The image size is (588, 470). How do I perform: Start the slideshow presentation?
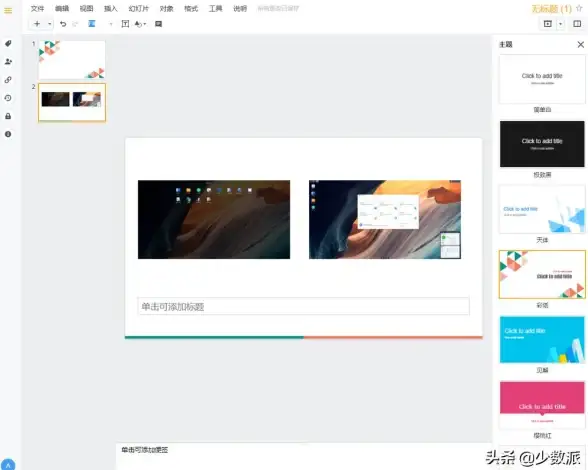tap(548, 24)
